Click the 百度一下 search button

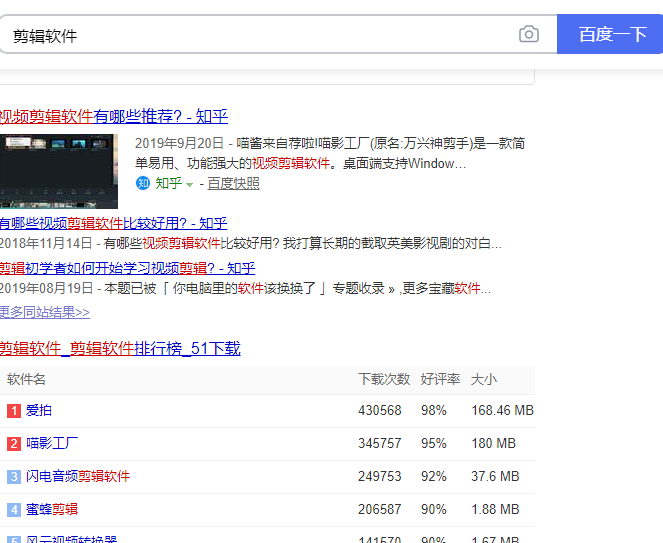610,34
